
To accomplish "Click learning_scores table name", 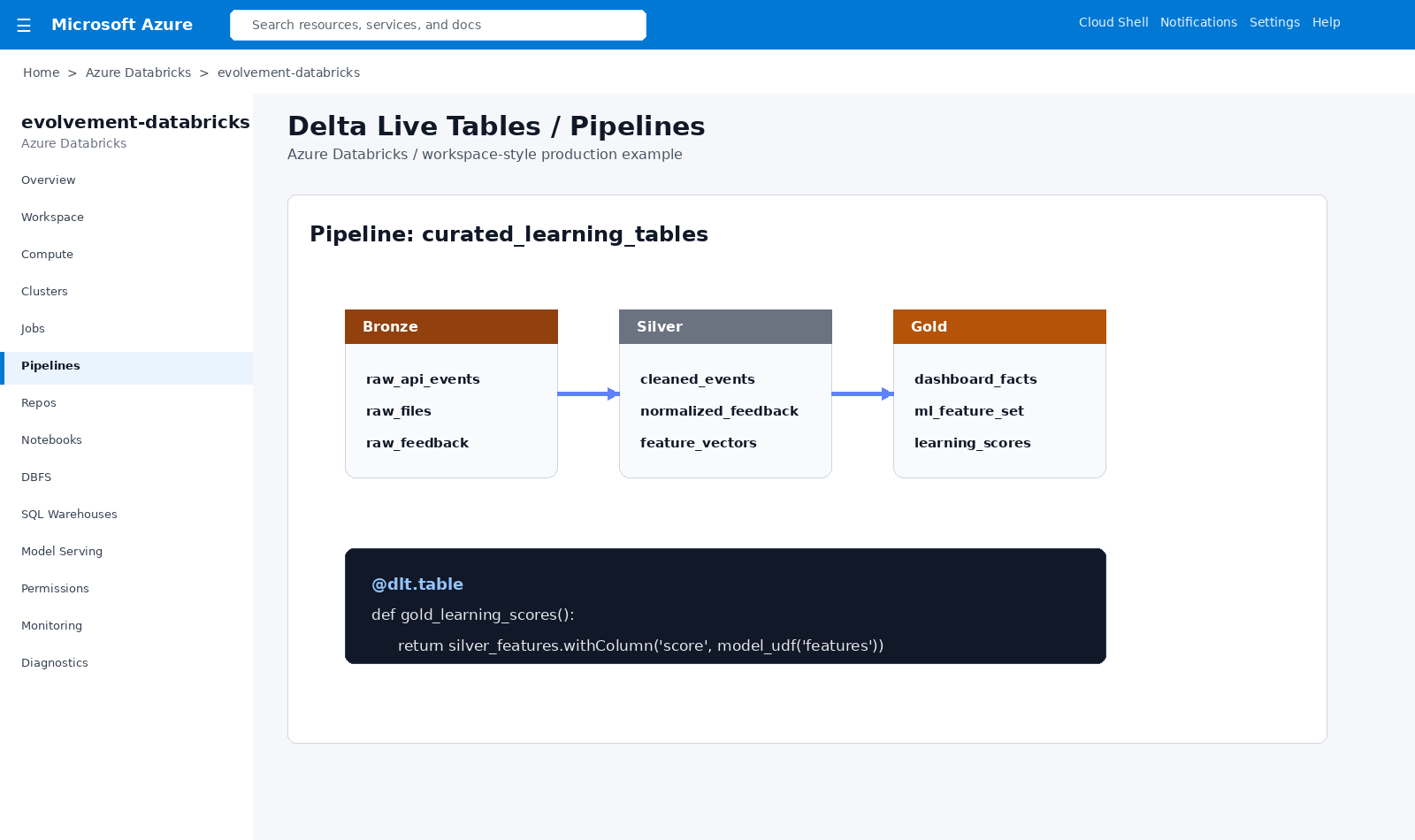I will click(x=973, y=443).
